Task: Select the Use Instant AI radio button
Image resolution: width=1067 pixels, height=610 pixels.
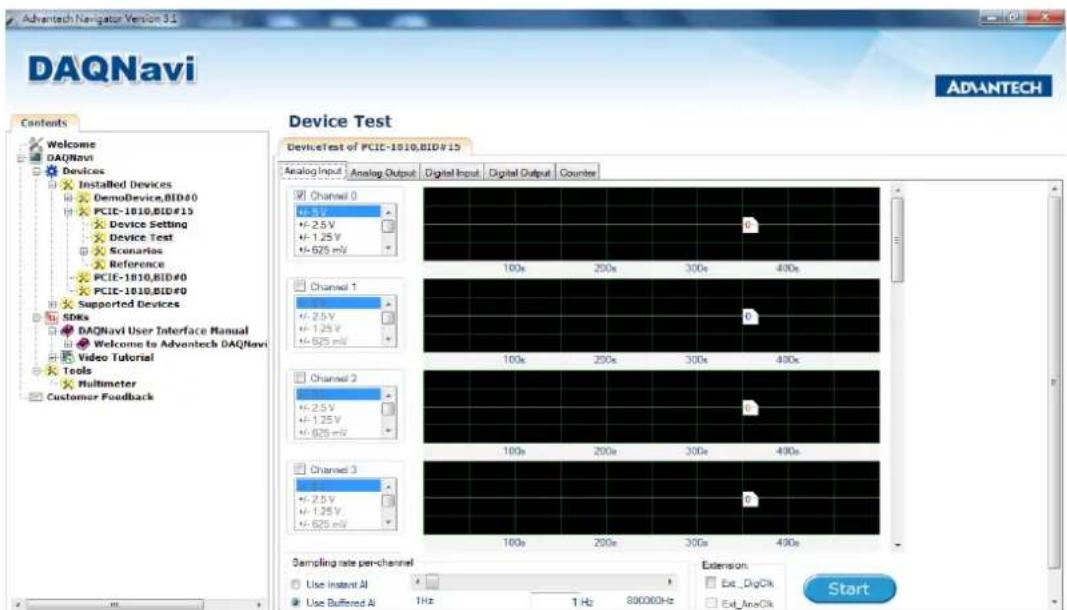Action: pyautogui.click(x=296, y=585)
